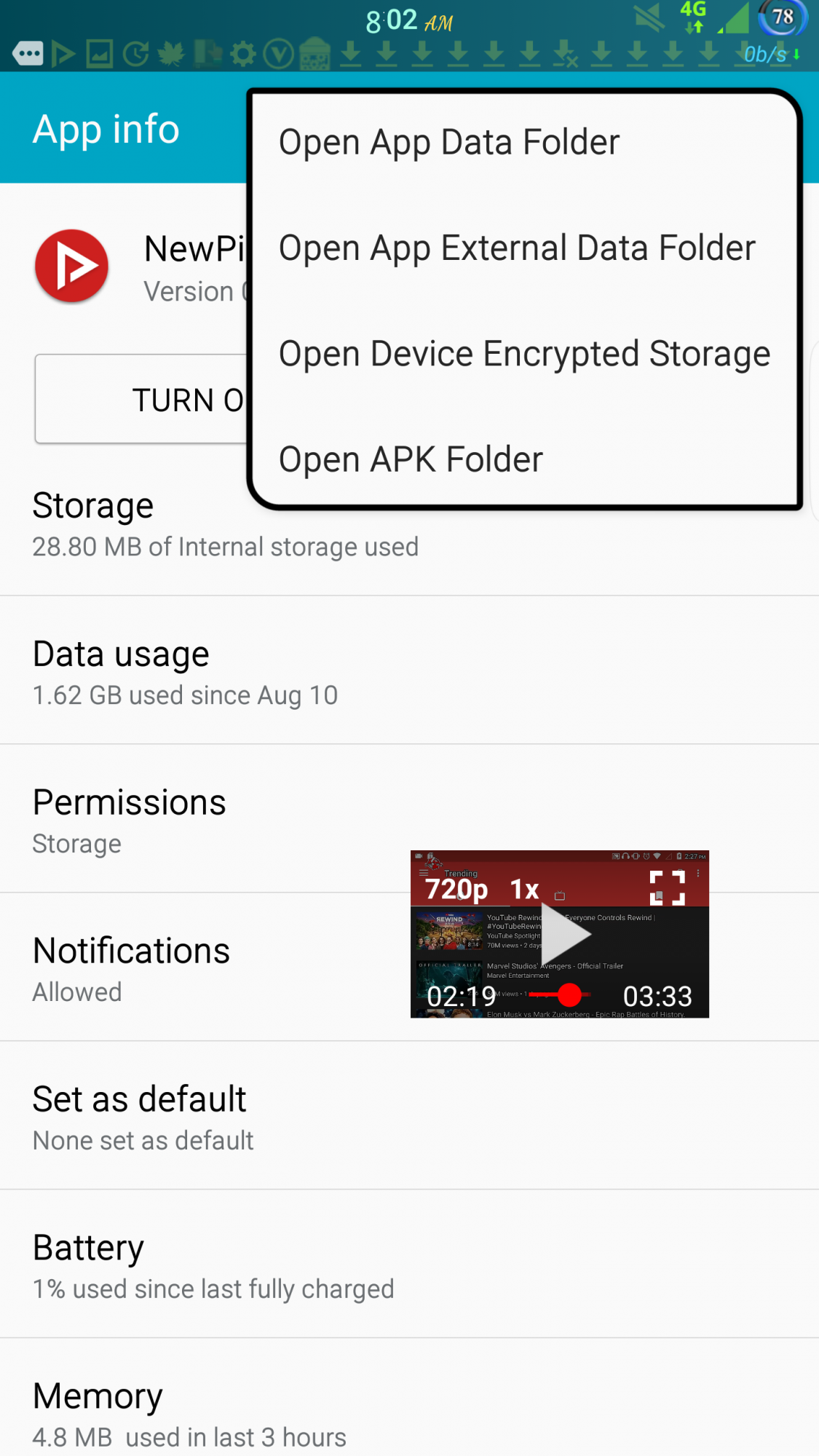
Task: Choose Open APK Folder option
Action: click(411, 459)
